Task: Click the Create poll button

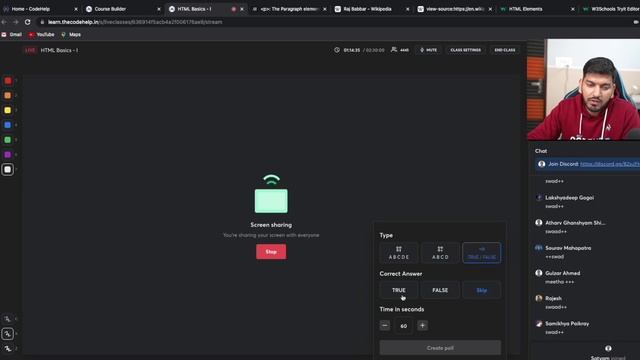Action: pos(440,348)
